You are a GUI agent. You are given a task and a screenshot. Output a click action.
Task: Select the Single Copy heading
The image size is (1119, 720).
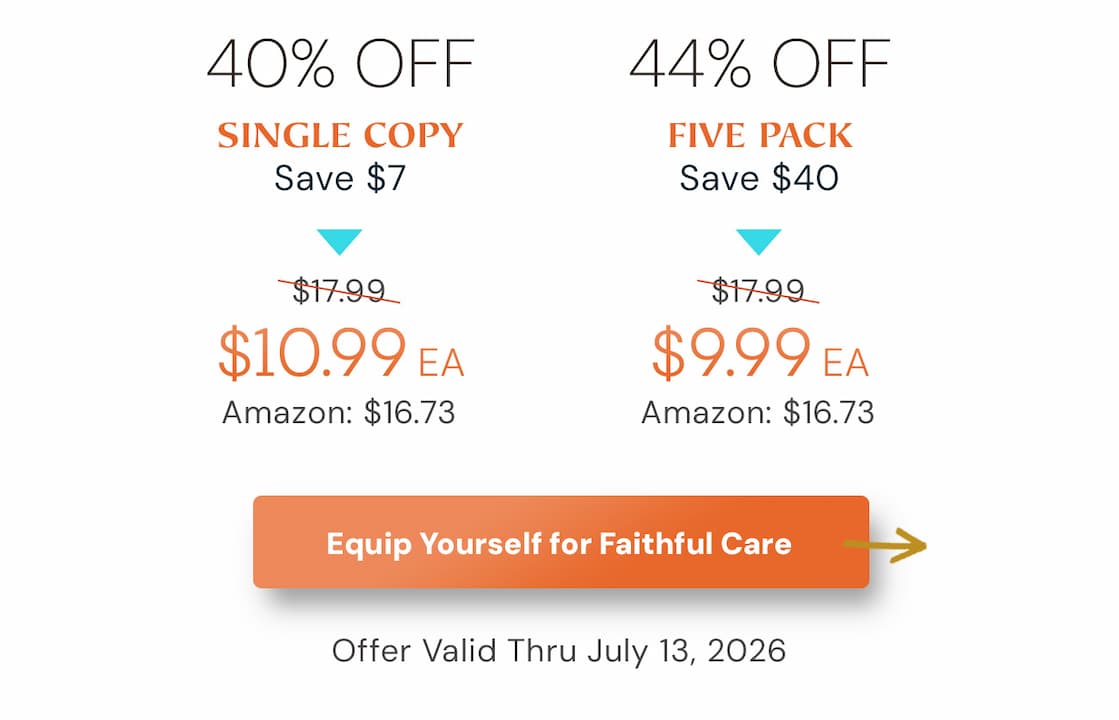(x=340, y=135)
